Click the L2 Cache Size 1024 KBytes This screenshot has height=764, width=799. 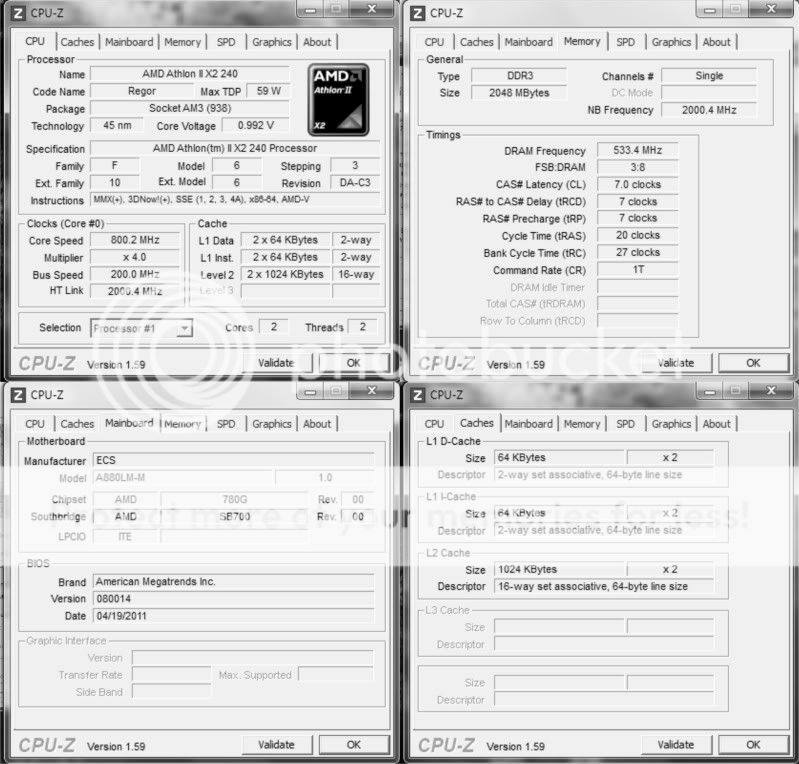[559, 569]
